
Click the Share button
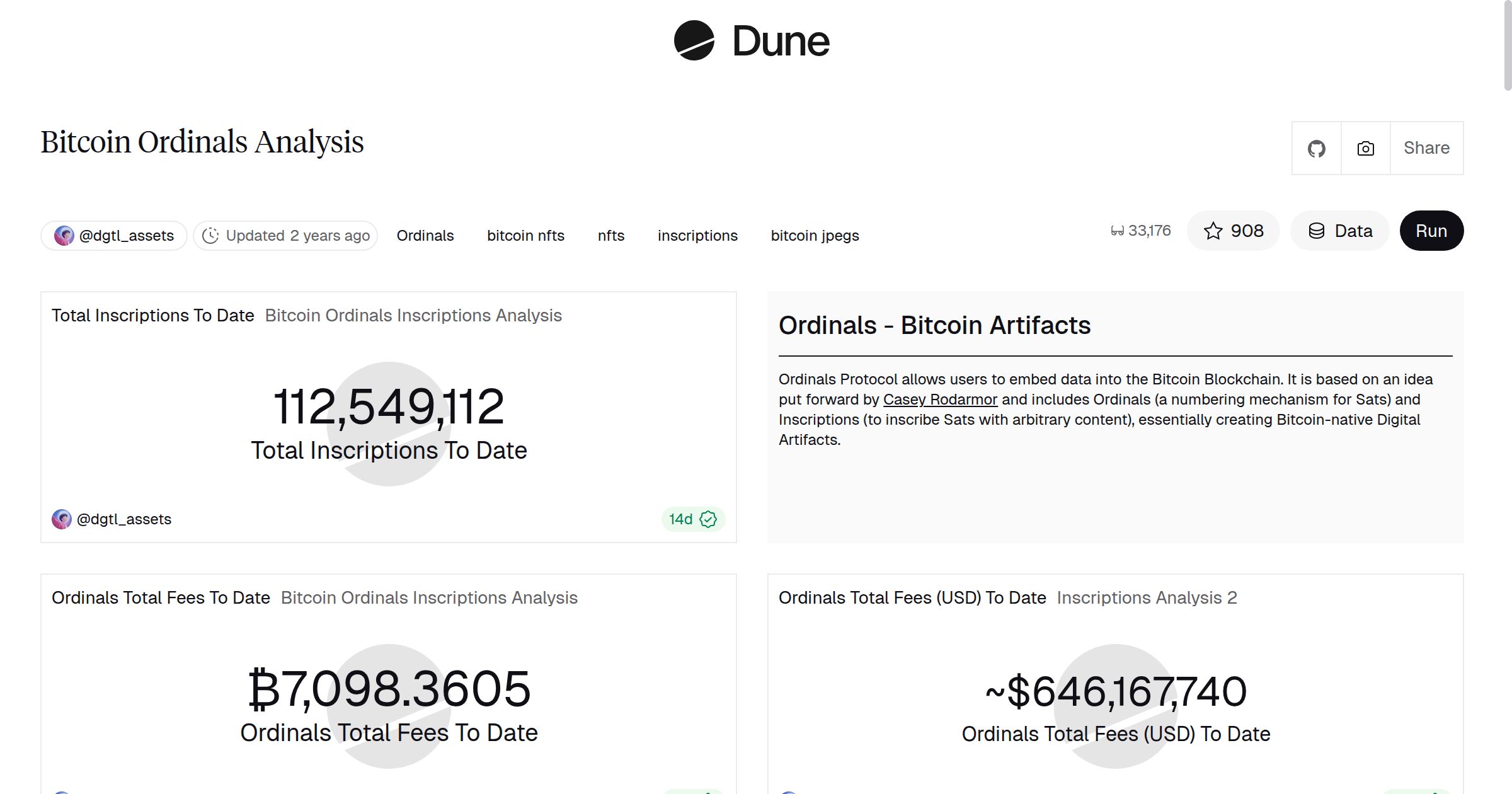point(1426,147)
